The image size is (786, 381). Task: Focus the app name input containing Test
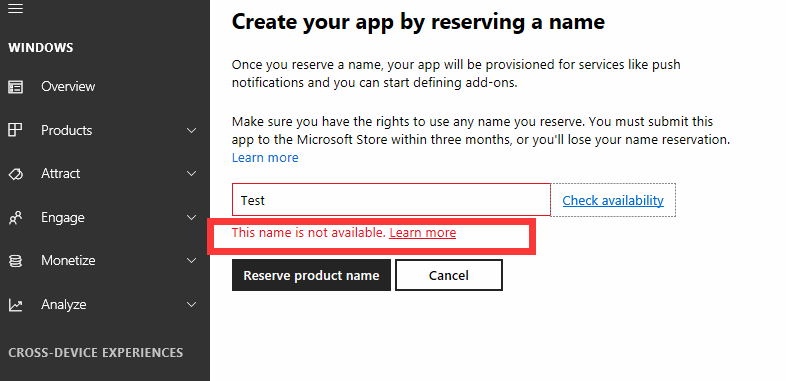tap(391, 200)
